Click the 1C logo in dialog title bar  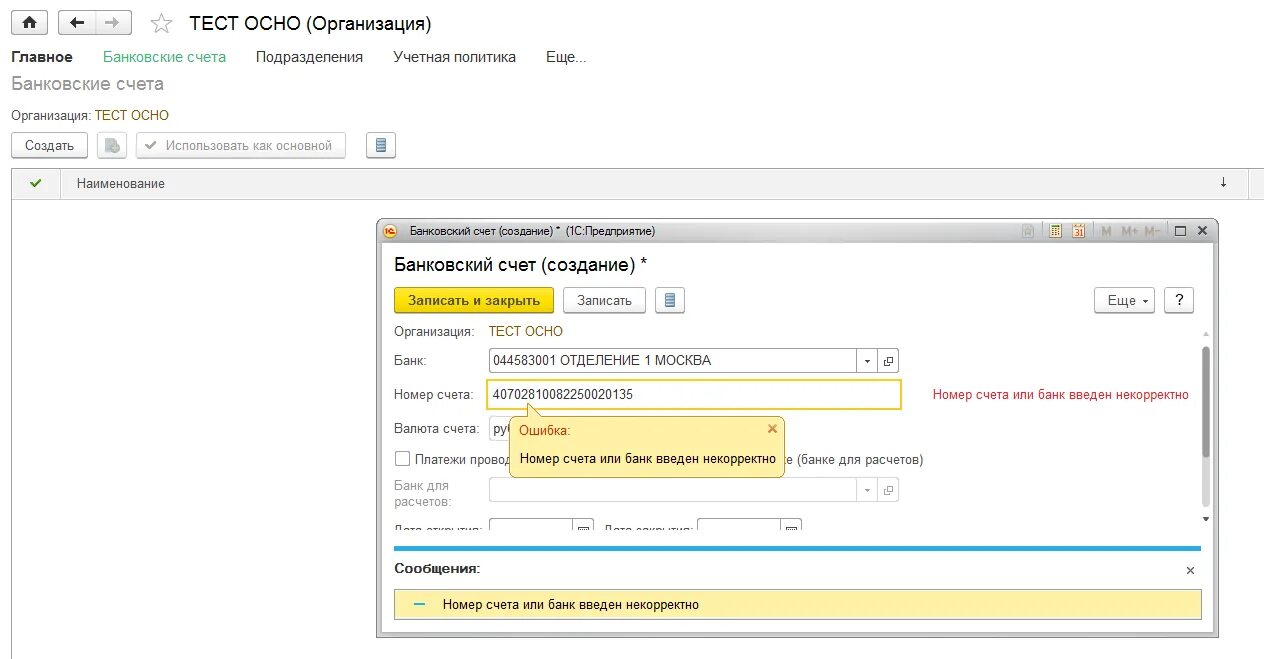coord(390,231)
